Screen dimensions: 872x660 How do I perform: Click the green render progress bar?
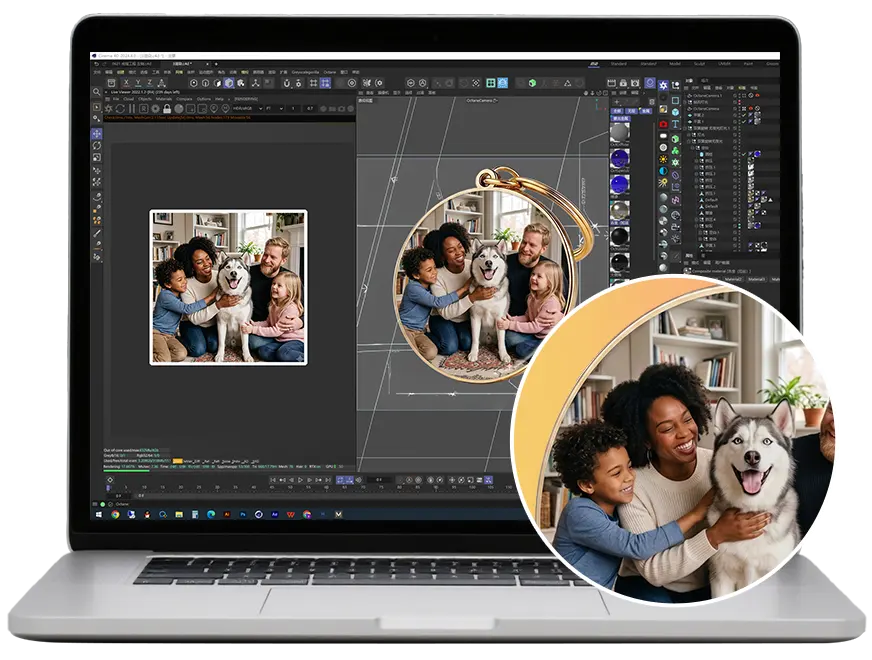126,471
